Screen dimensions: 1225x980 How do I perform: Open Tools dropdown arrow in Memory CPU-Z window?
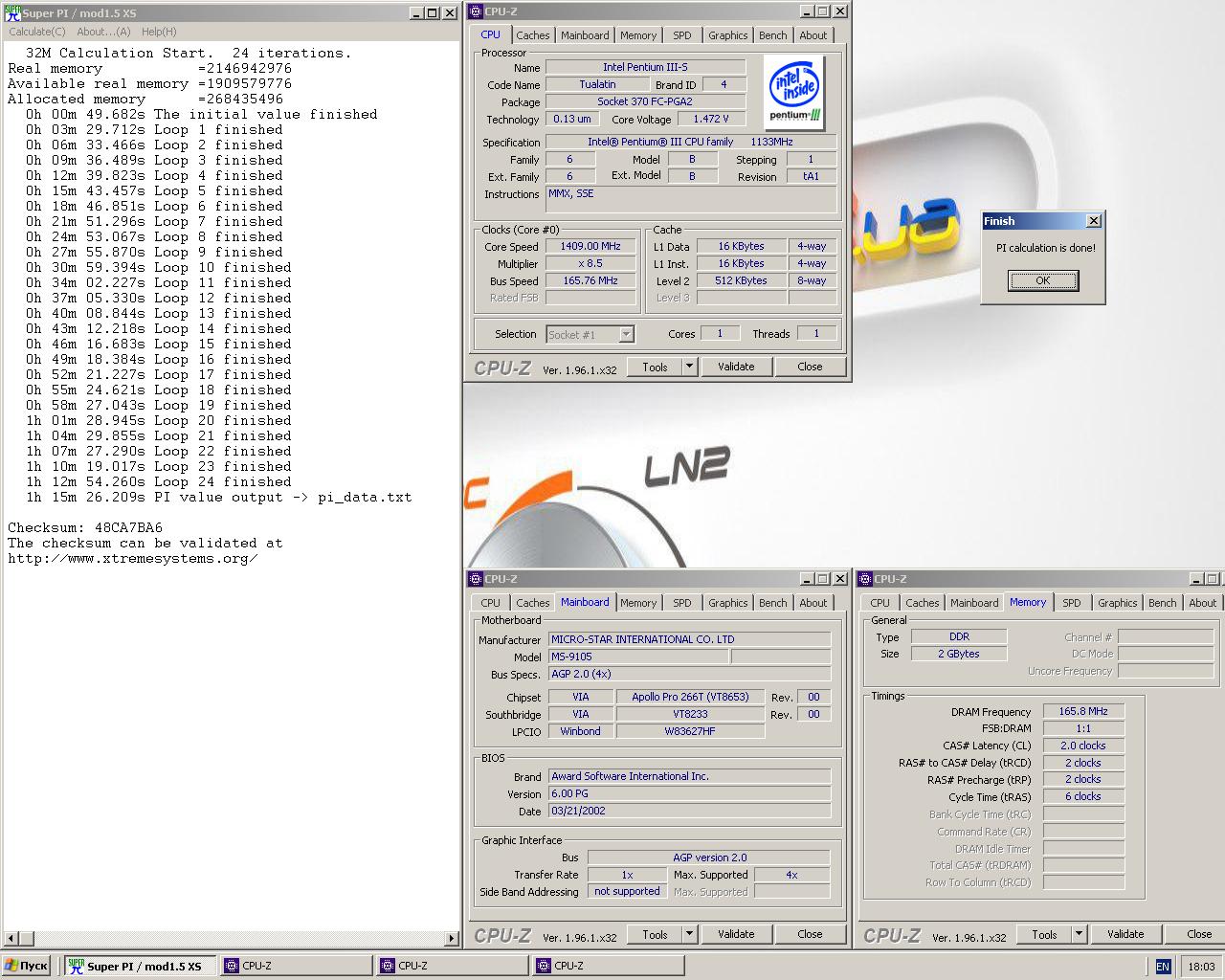click(x=1079, y=934)
